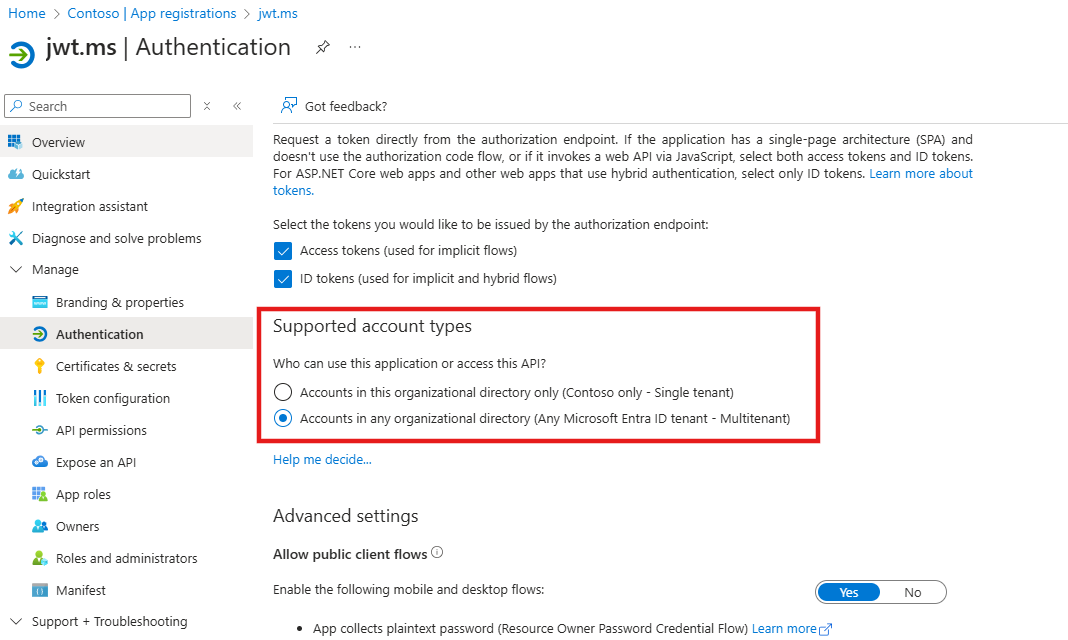1068x640 pixels.
Task: Click the feedback person icon
Action: tap(289, 106)
